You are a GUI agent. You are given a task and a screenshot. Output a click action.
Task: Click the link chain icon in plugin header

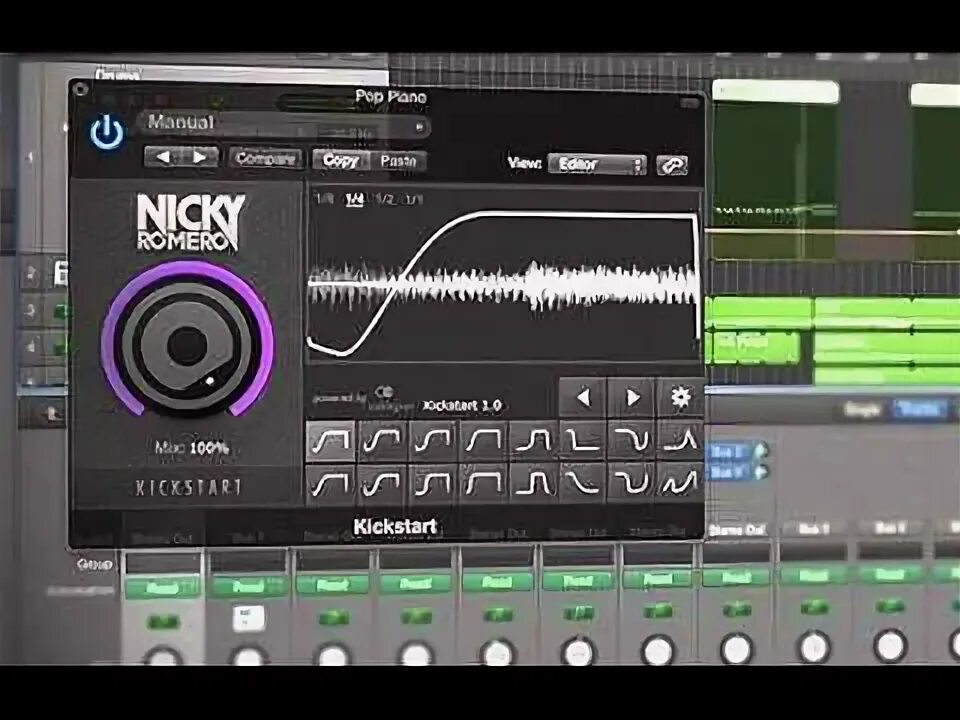point(672,165)
